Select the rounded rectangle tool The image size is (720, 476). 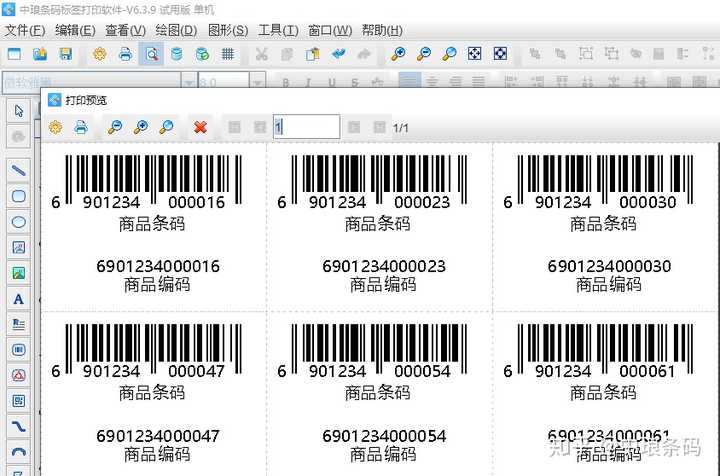point(18,196)
